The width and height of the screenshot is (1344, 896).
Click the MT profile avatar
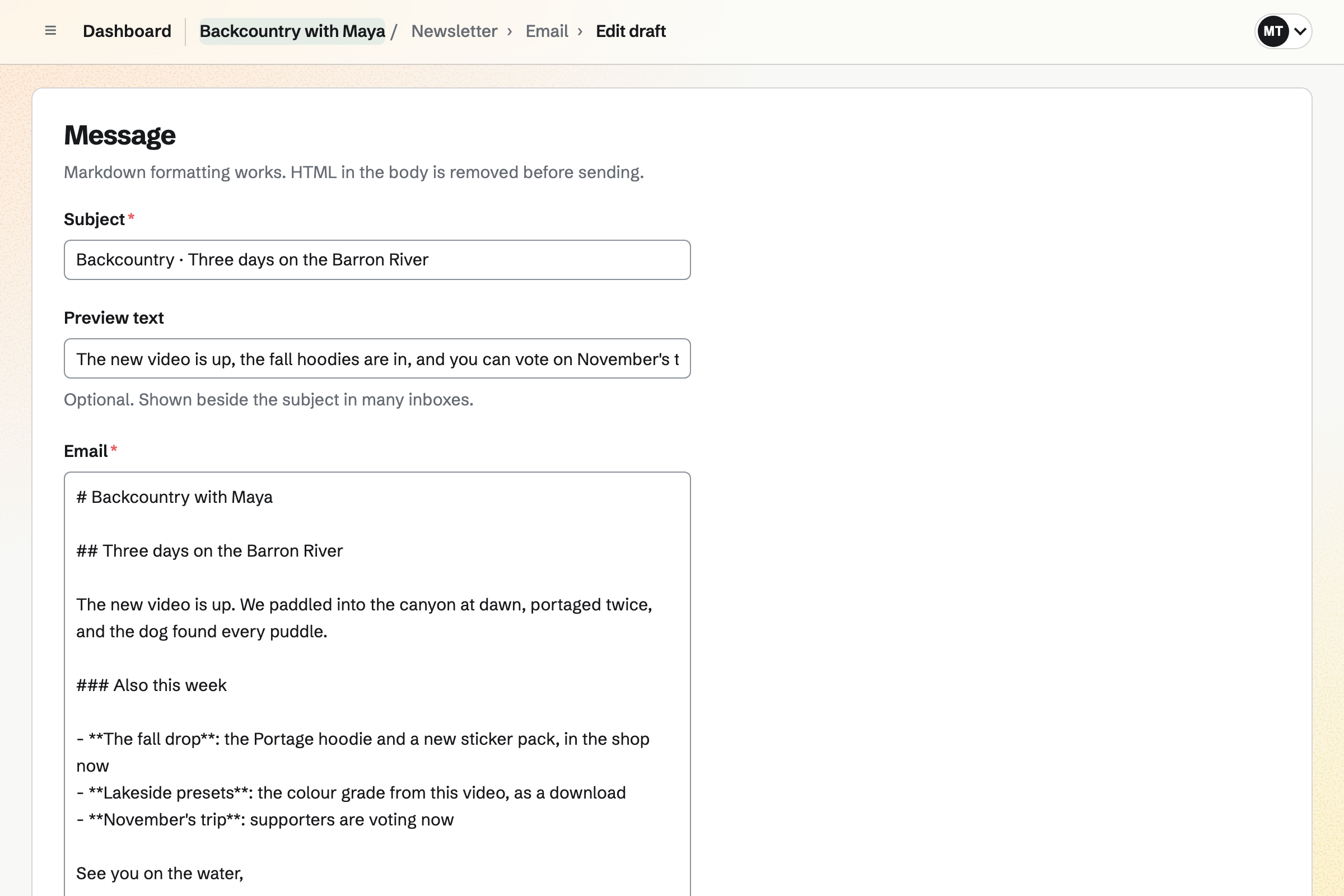[x=1272, y=31]
